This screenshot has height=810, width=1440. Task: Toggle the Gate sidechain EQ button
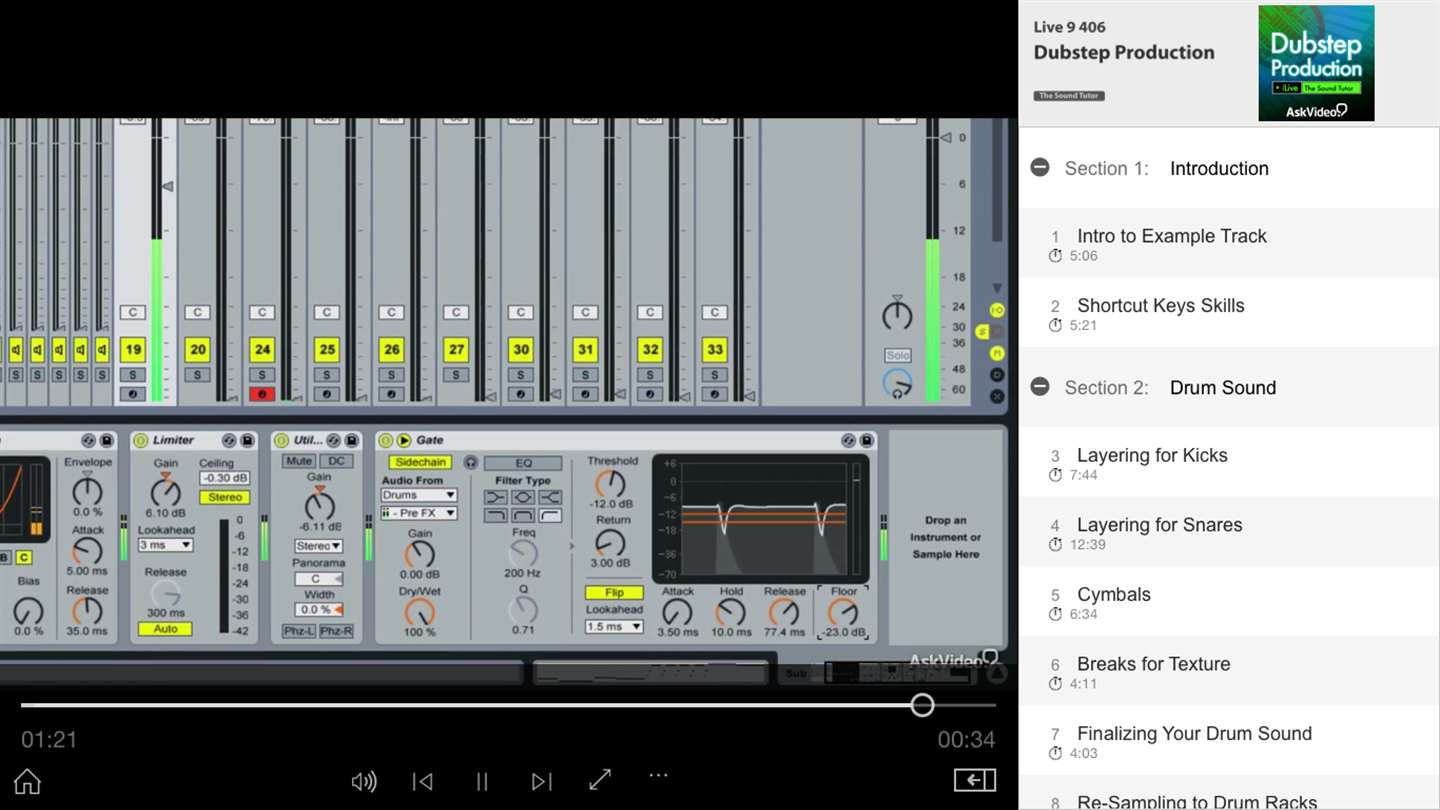point(523,463)
